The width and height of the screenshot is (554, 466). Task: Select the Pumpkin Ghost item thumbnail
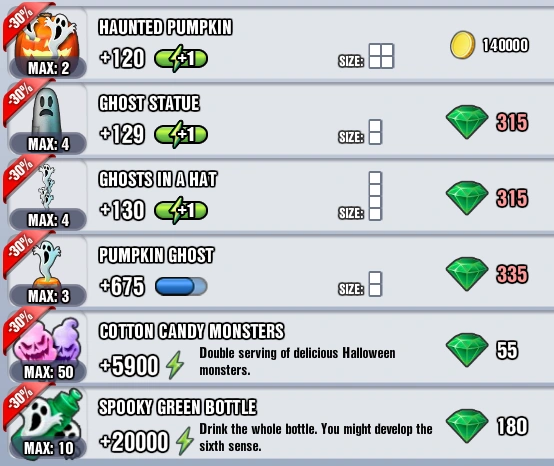coord(47,272)
